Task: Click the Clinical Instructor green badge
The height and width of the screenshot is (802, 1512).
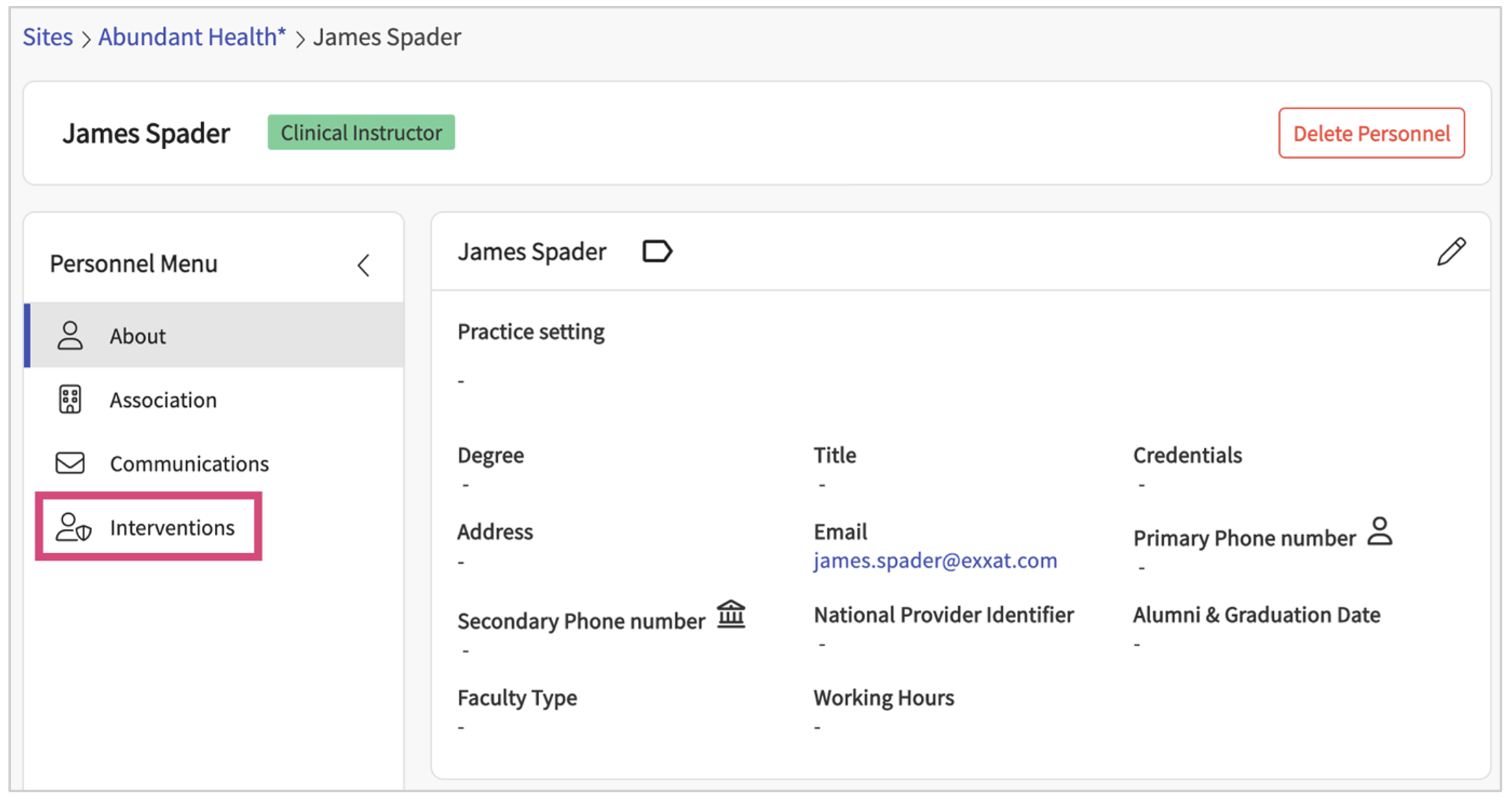Action: pyautogui.click(x=361, y=133)
